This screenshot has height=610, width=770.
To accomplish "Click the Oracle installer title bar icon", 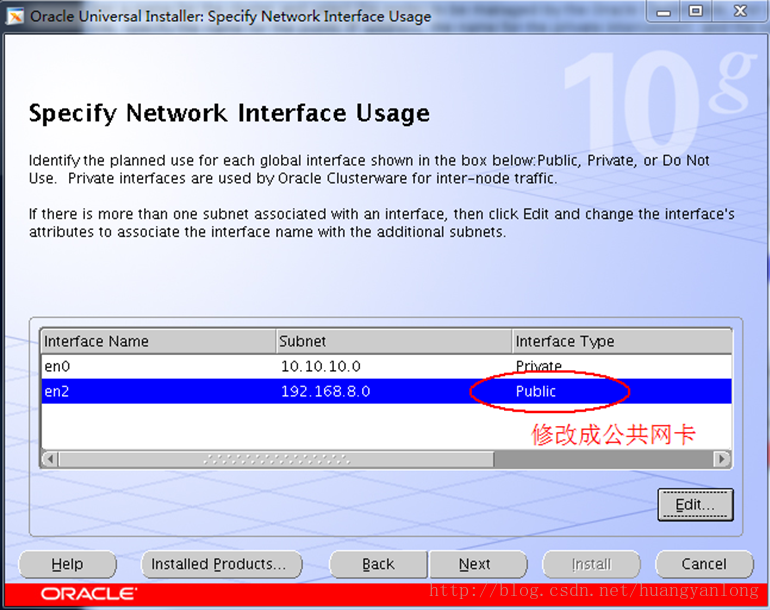I will 15,16.
